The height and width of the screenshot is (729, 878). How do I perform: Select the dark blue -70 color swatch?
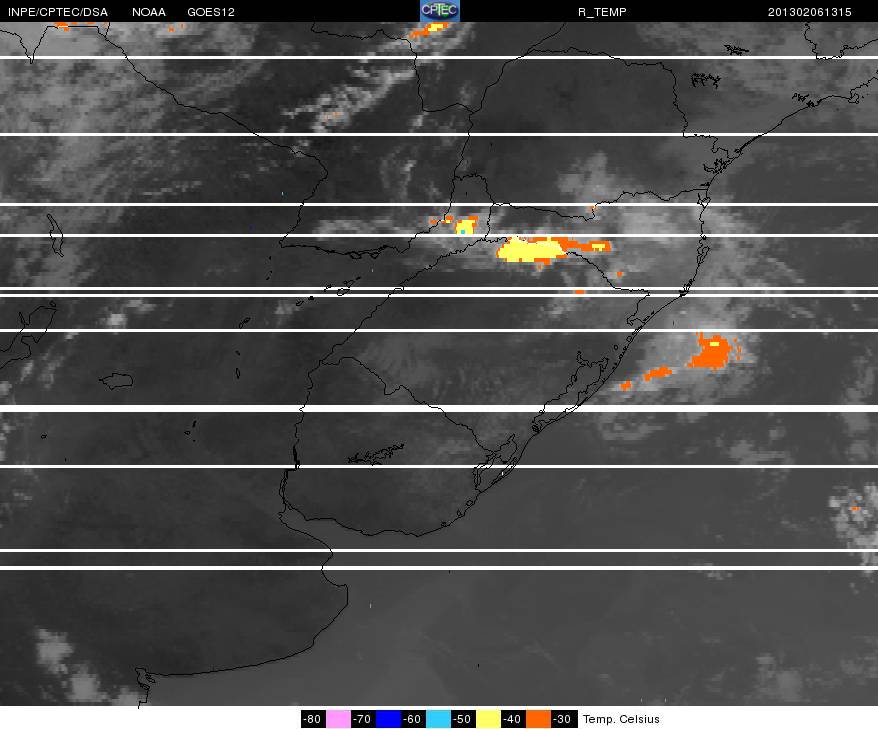click(388, 719)
